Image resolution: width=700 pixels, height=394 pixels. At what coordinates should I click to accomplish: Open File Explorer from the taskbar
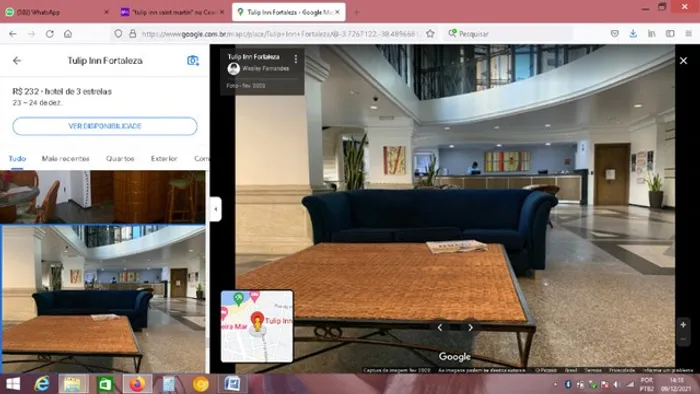click(x=73, y=384)
